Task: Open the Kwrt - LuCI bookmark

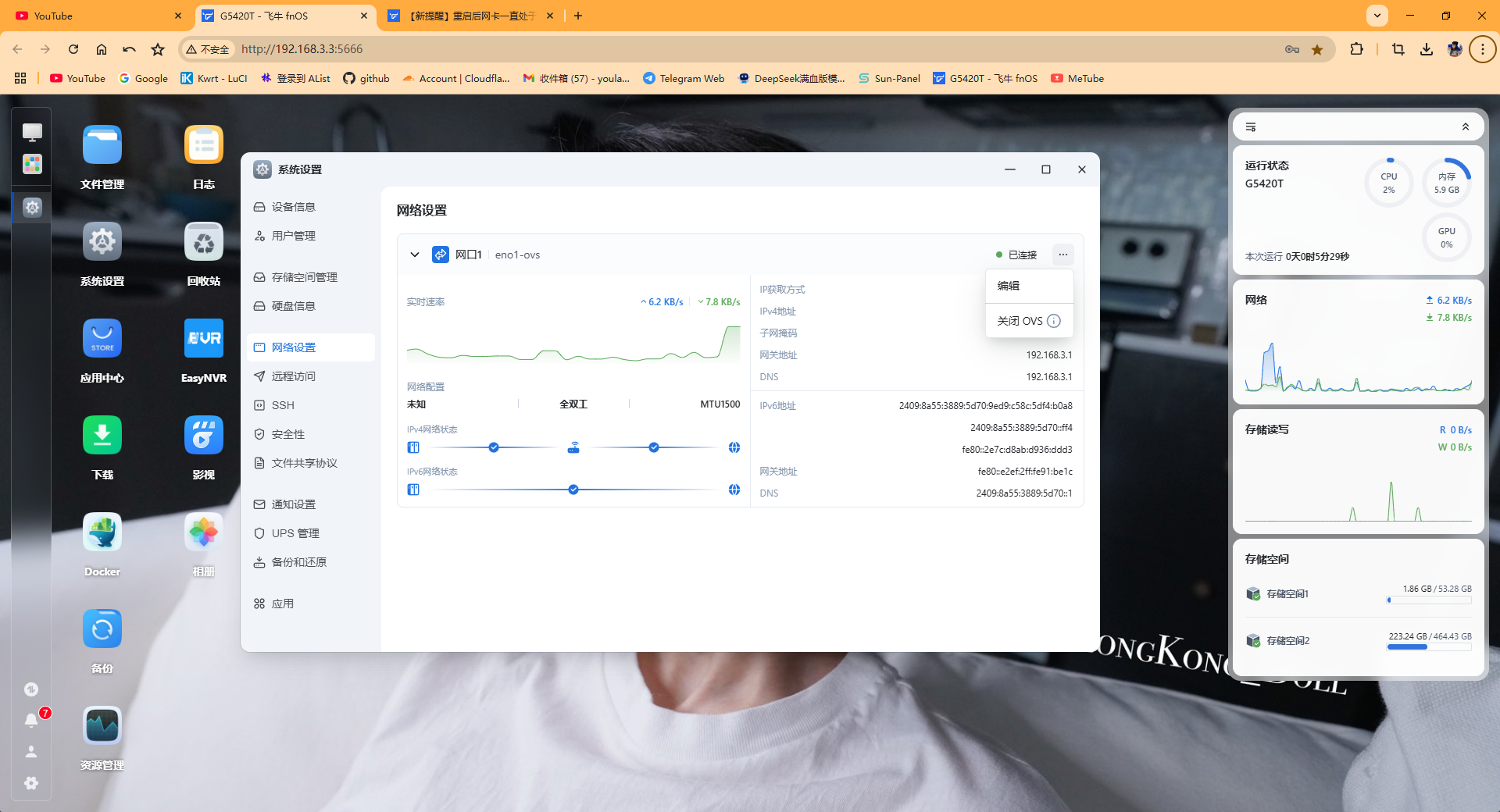Action: point(214,78)
